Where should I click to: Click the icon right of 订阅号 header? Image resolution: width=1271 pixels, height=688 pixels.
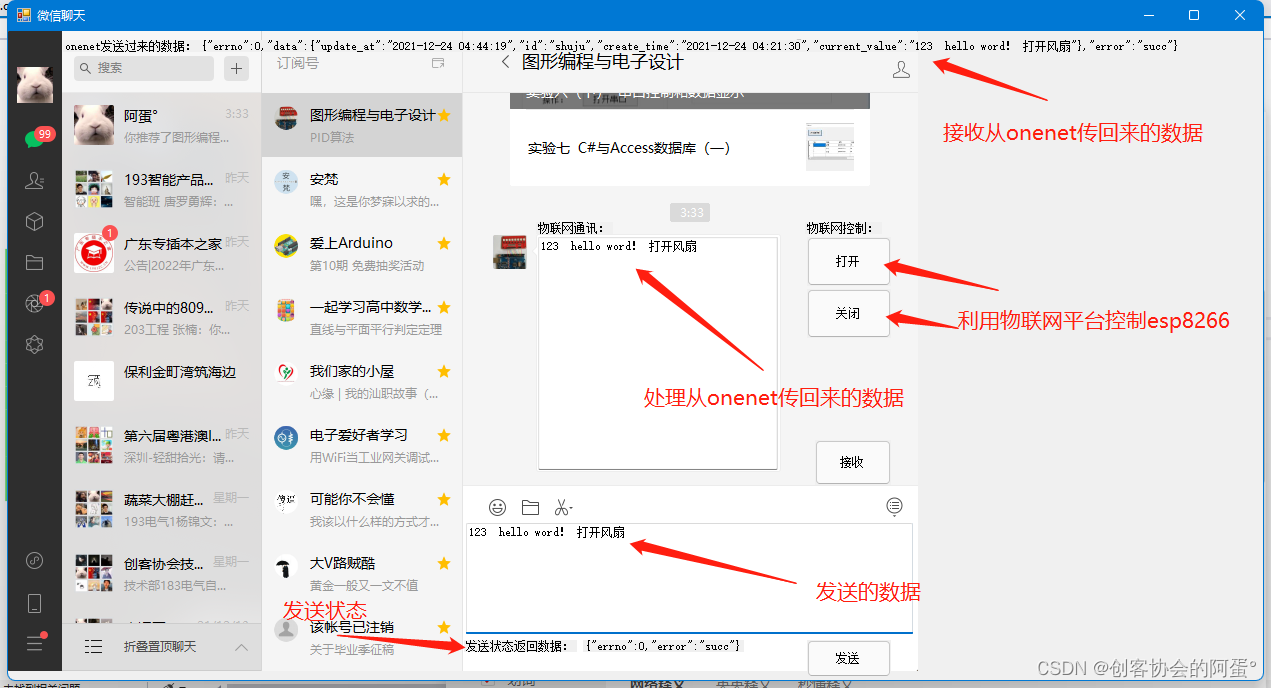tap(437, 63)
